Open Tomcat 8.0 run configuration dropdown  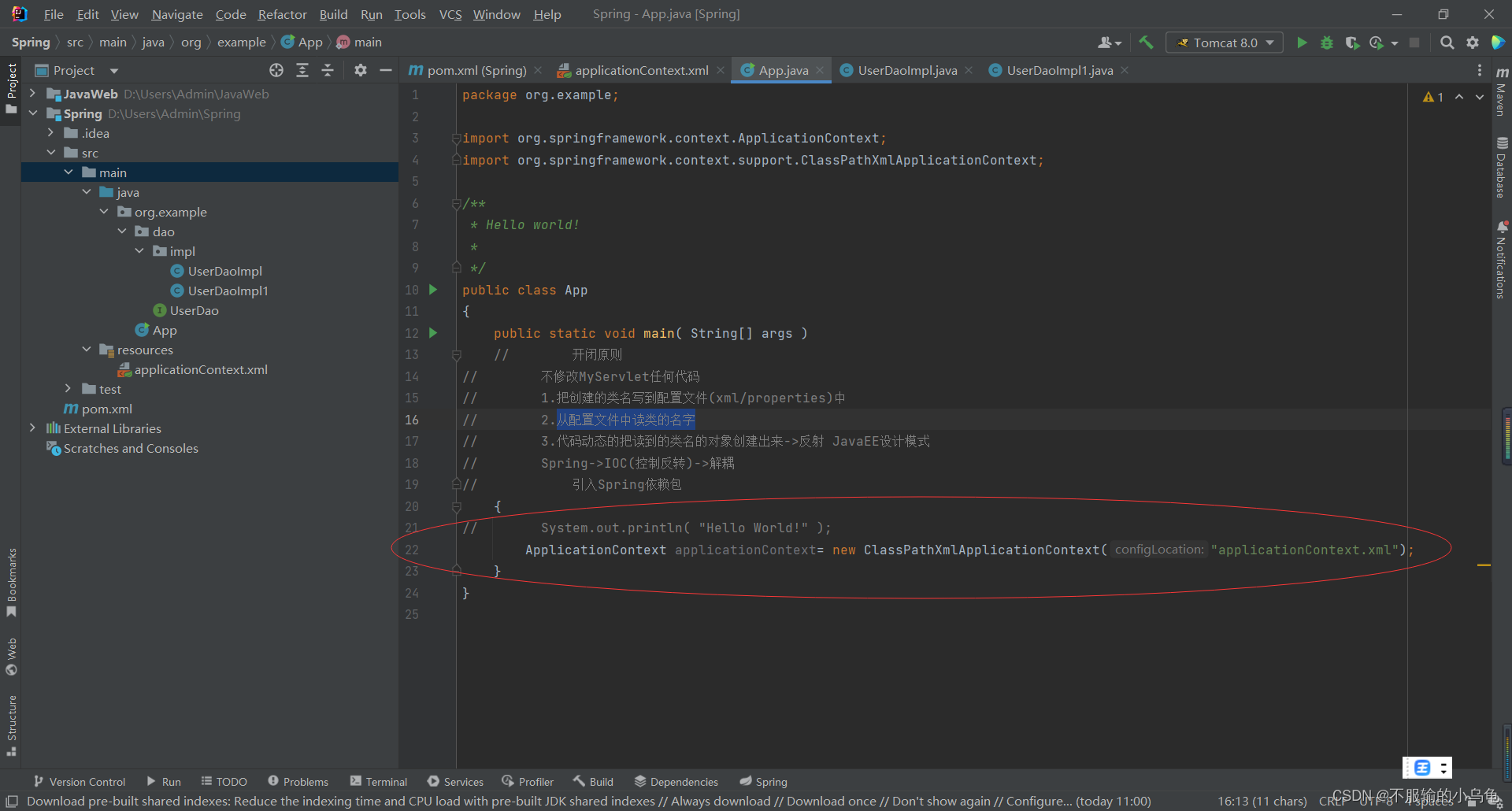1225,43
